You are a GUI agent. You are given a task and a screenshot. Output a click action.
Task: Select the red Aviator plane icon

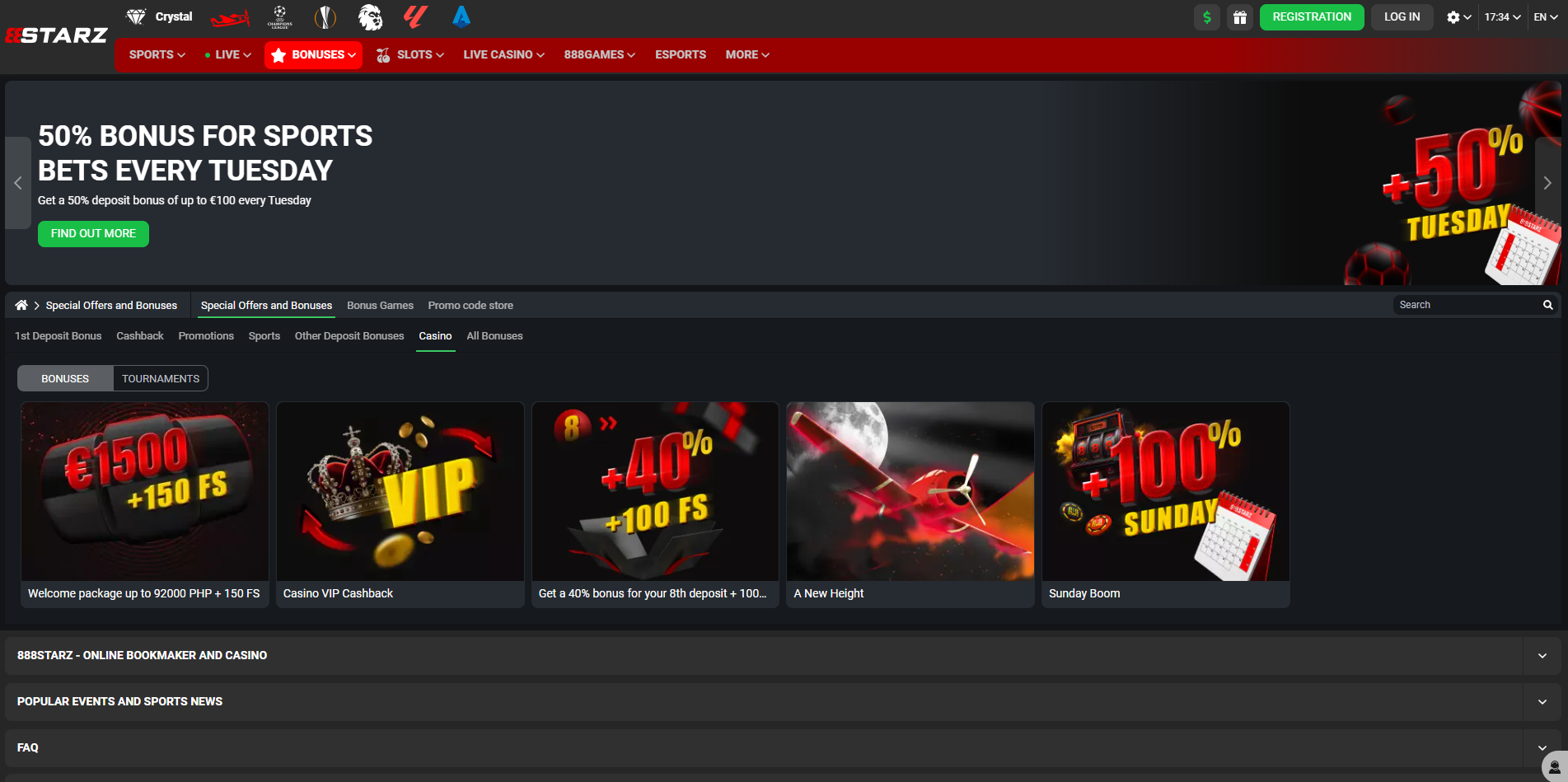[230, 16]
